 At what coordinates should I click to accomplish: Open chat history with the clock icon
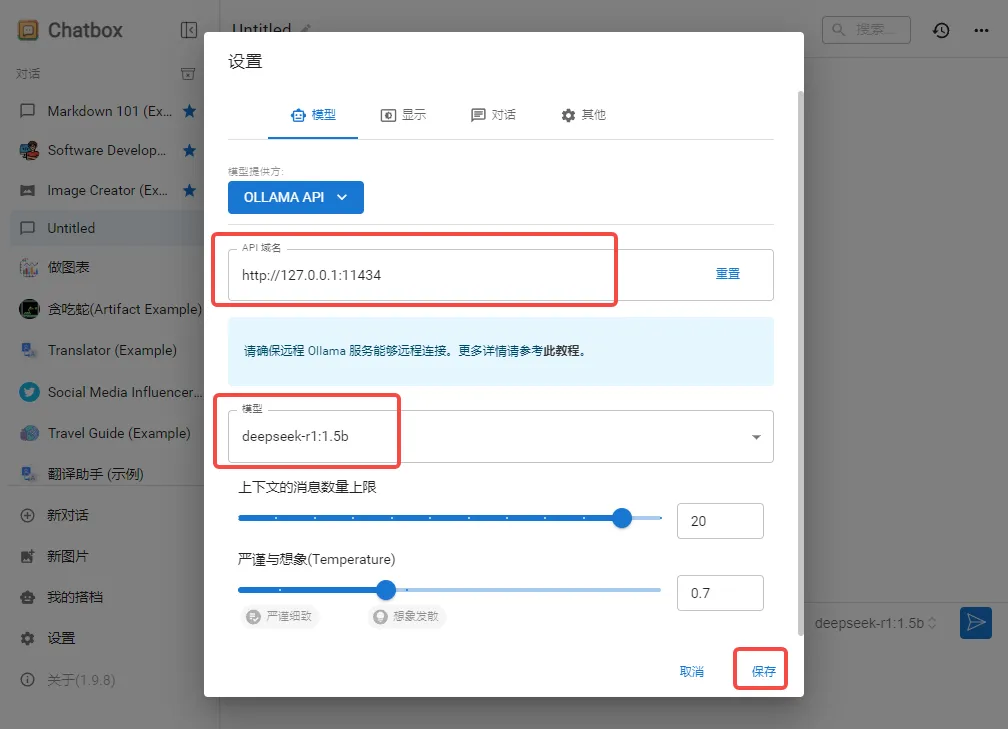[x=941, y=30]
